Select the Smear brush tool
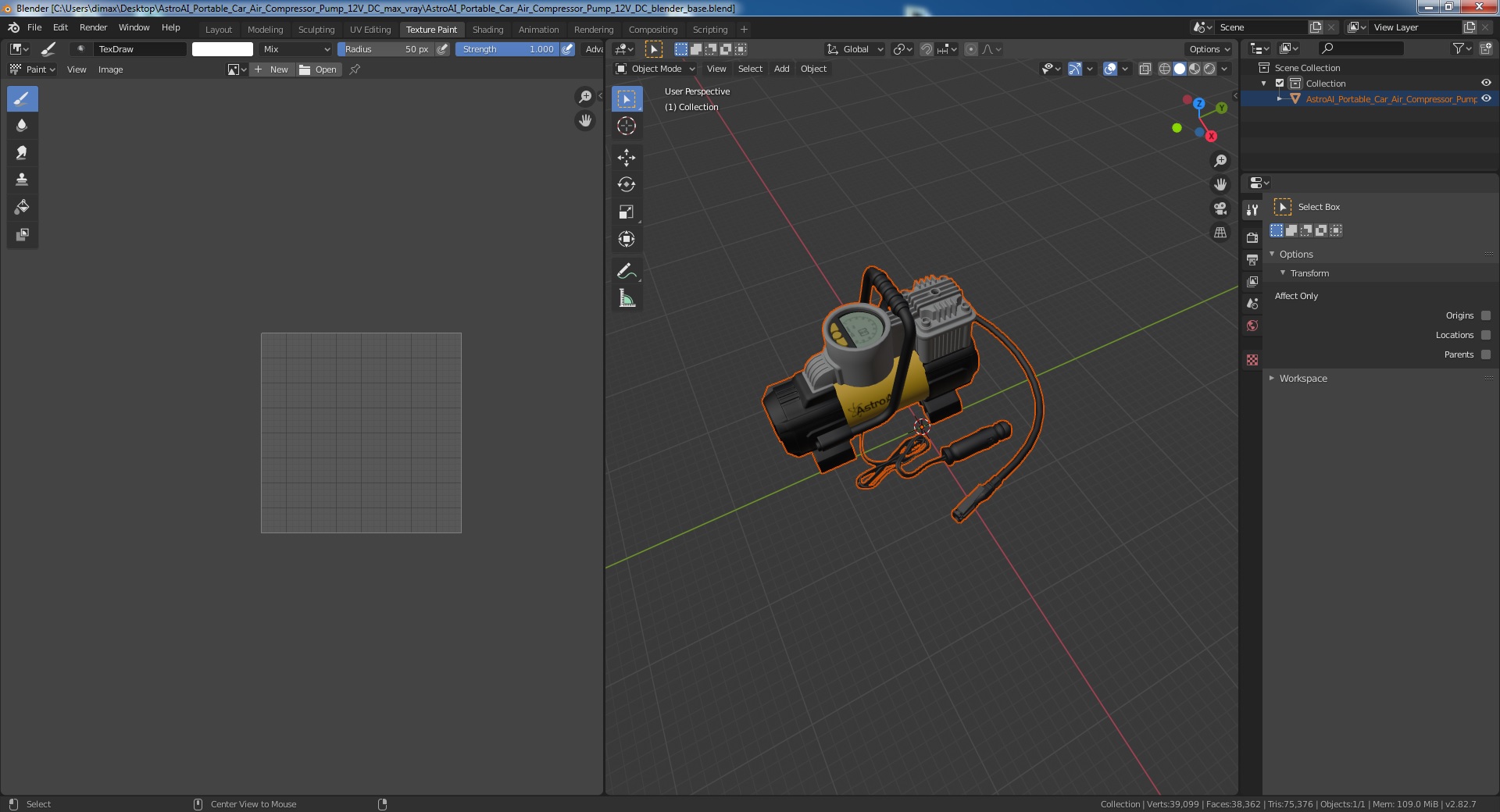Image resolution: width=1500 pixels, height=812 pixels. pos(22,153)
